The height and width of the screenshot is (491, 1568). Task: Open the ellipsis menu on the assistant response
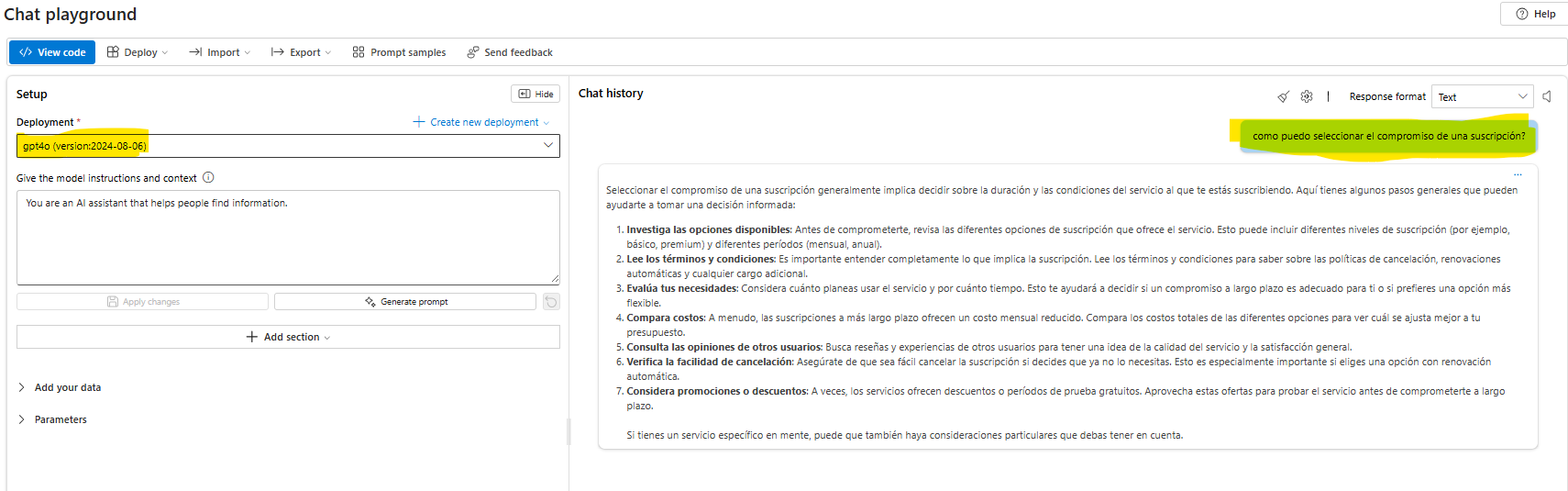tap(1518, 174)
